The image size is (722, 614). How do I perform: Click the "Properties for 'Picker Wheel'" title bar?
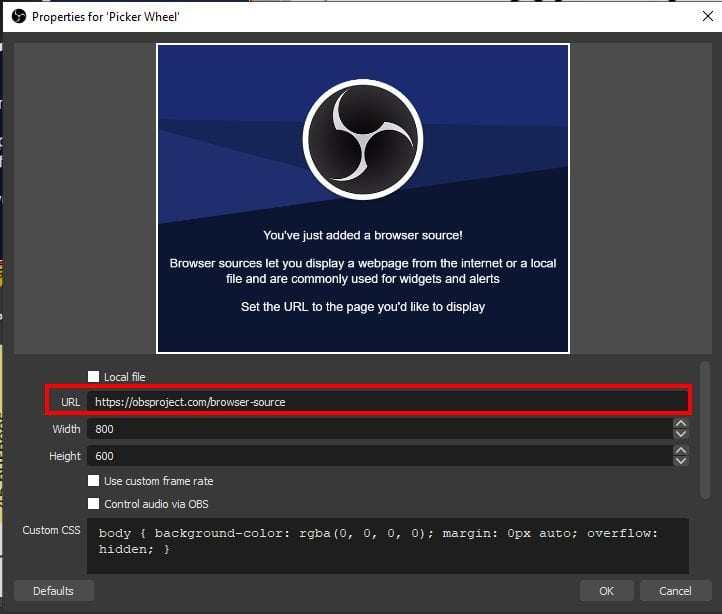(300, 16)
